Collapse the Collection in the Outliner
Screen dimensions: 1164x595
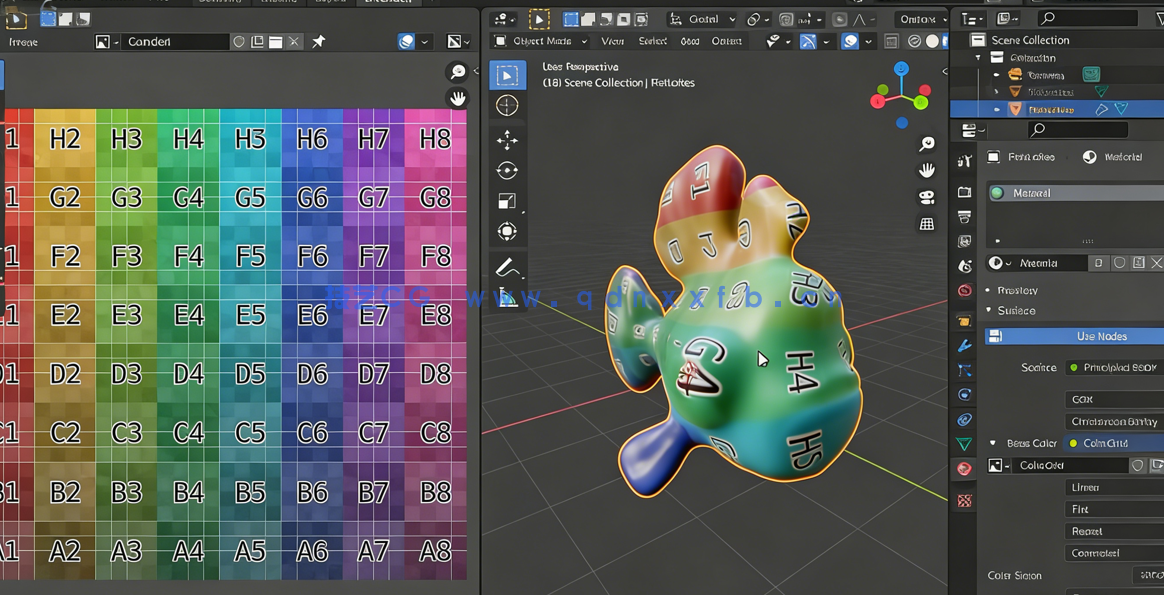[978, 57]
